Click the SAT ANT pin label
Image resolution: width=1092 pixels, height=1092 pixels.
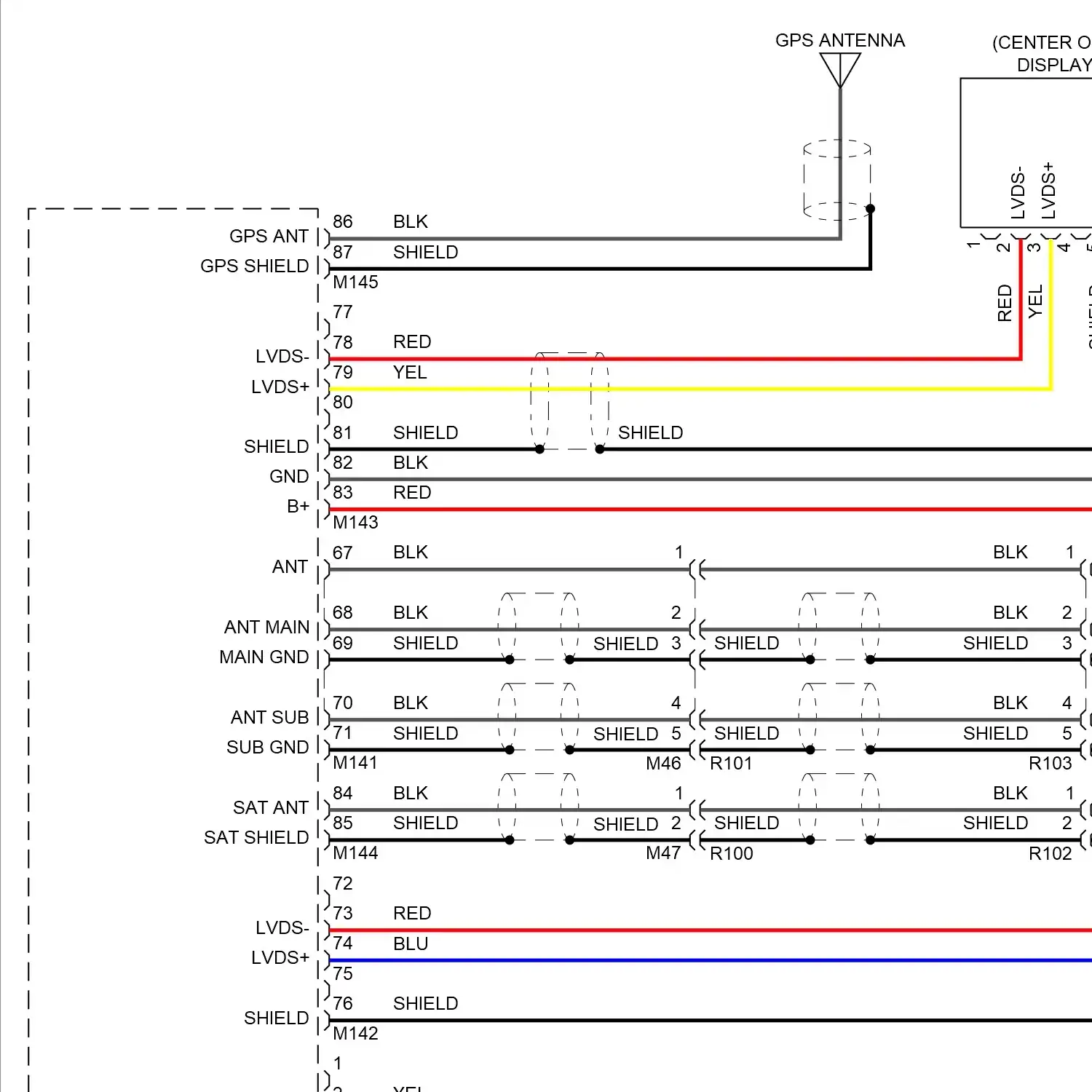[x=271, y=807]
